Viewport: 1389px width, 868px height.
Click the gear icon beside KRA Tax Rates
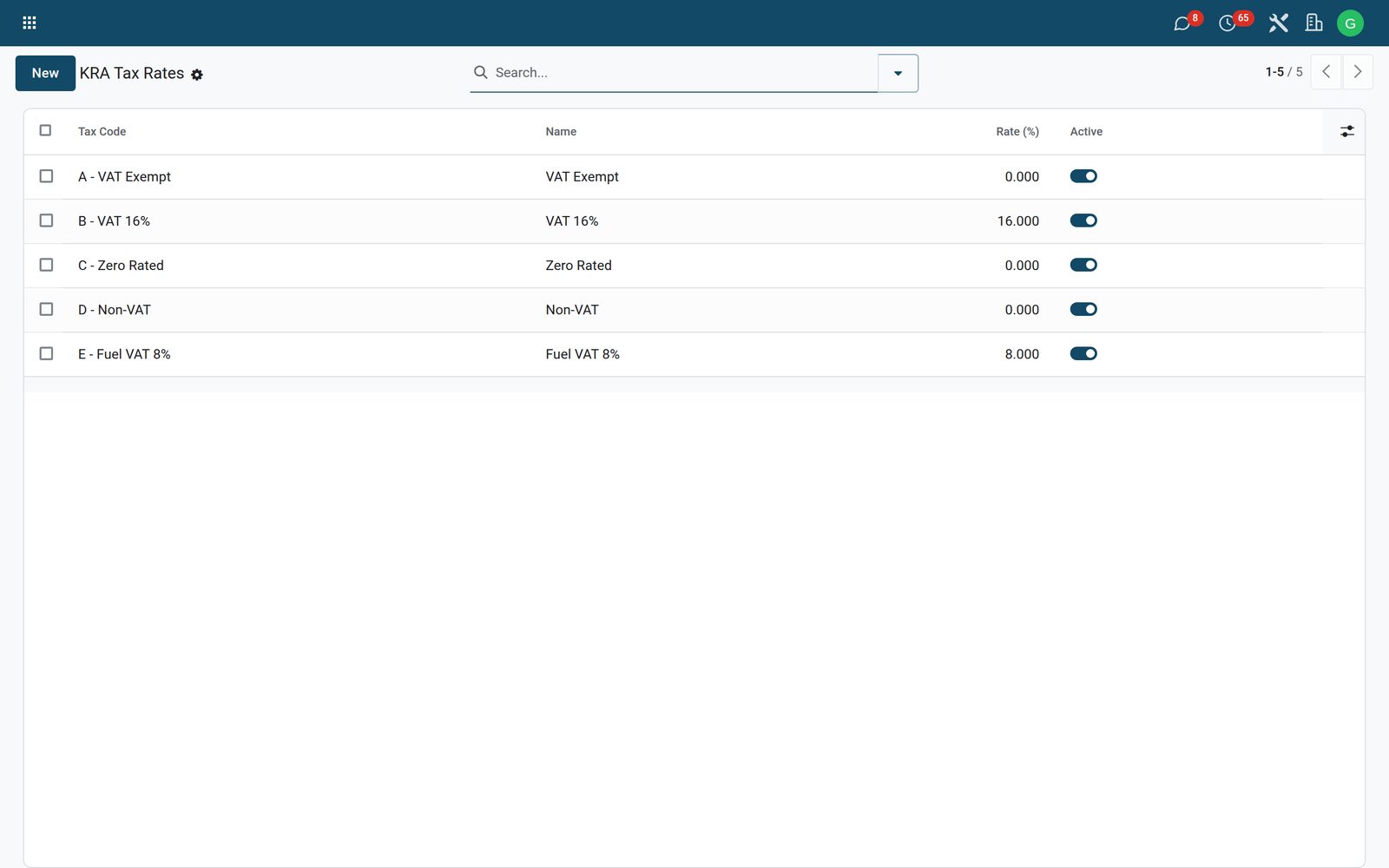click(x=197, y=75)
